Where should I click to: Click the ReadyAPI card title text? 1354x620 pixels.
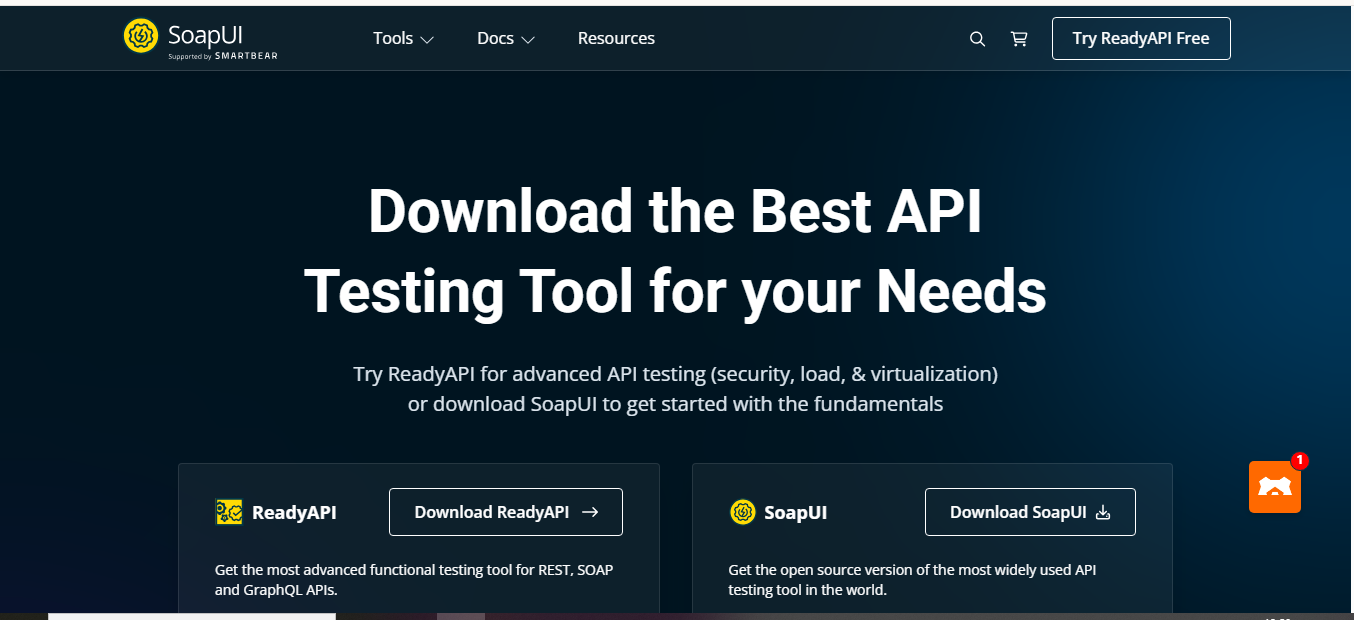point(294,513)
